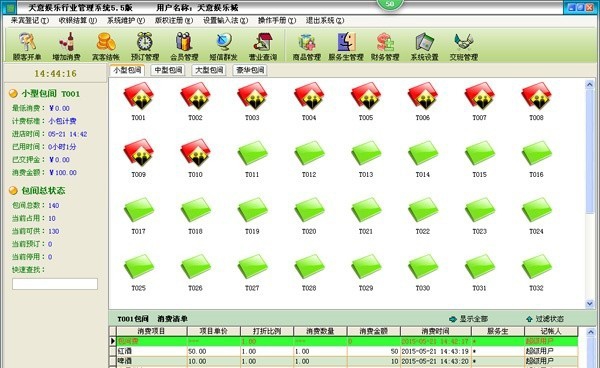Screen dimensions: 600x368
Task: Open 预订管理 clock icon
Action: click(x=145, y=47)
